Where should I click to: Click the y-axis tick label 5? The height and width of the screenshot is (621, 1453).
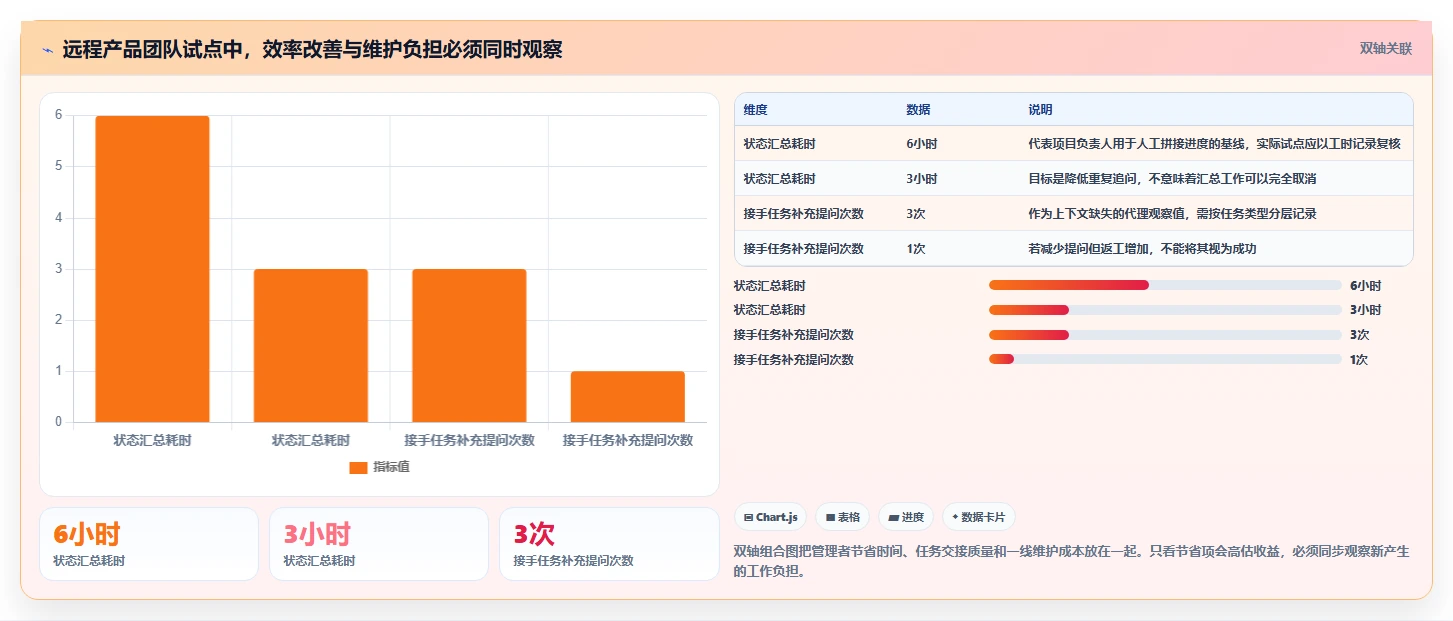pos(58,166)
